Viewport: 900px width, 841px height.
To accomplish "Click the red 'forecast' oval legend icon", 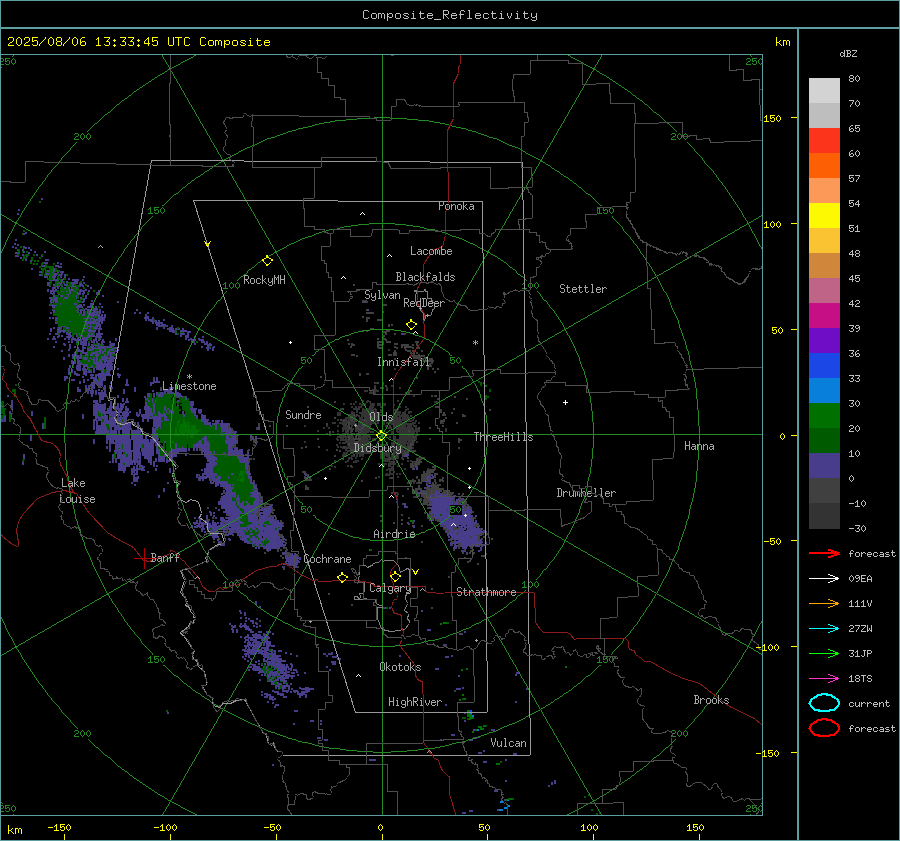I will [824, 728].
